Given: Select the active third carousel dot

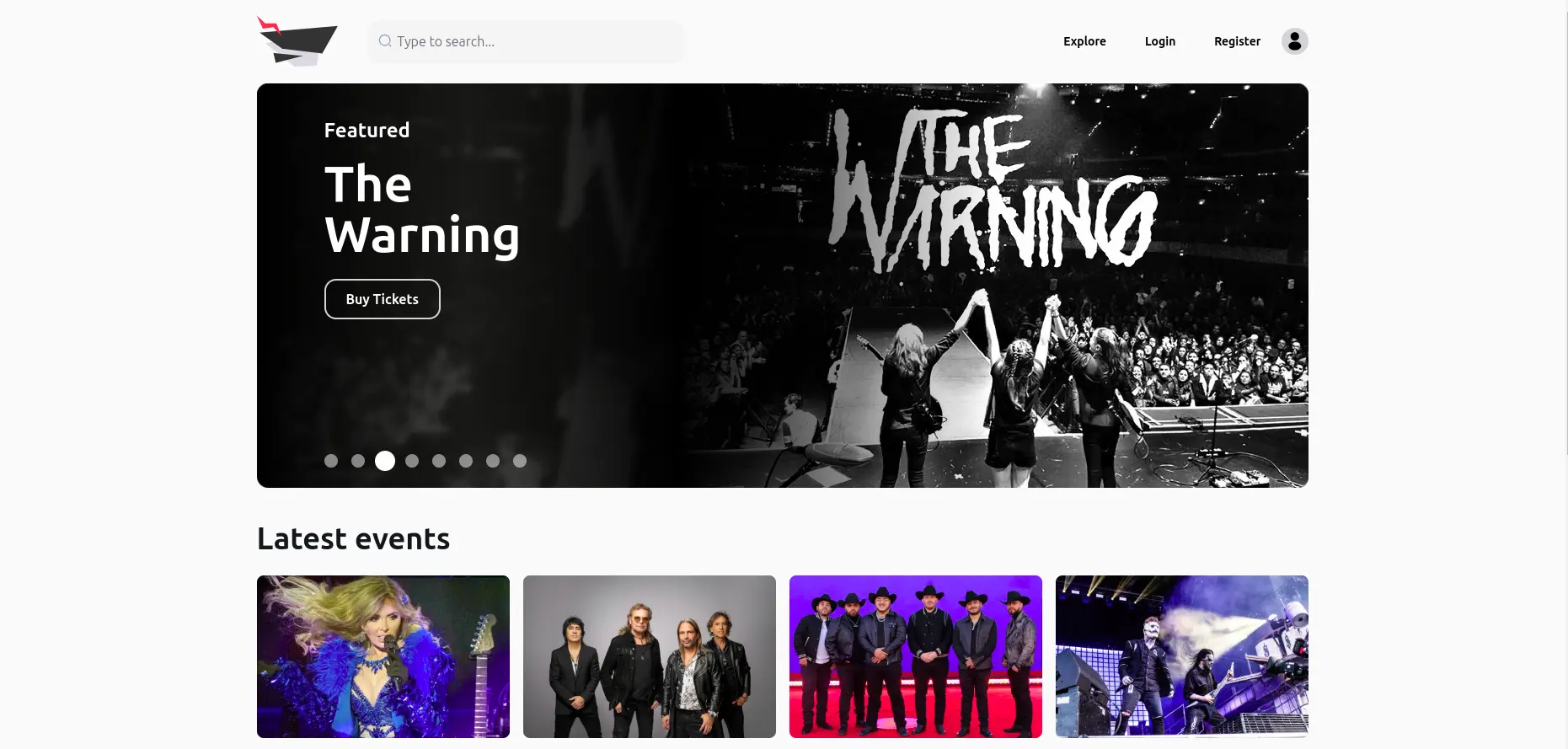Looking at the screenshot, I should tap(385, 461).
